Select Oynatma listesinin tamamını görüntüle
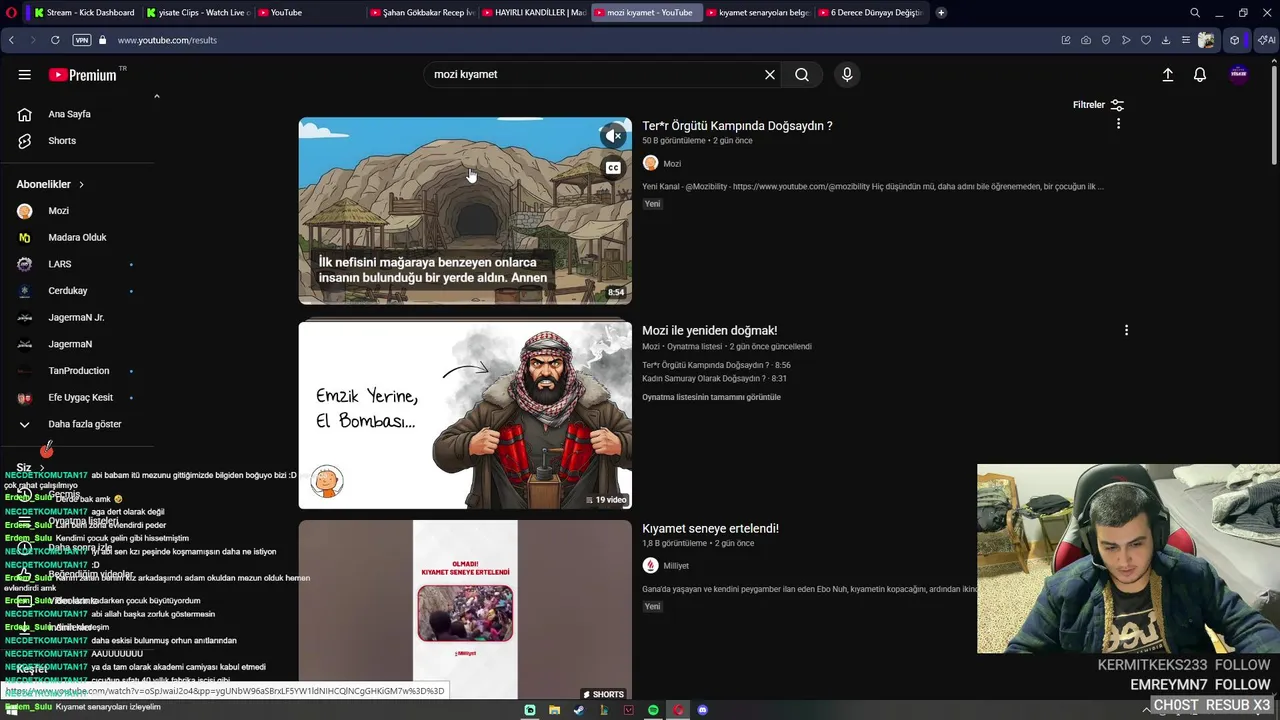The image size is (1280, 720). coord(711,397)
